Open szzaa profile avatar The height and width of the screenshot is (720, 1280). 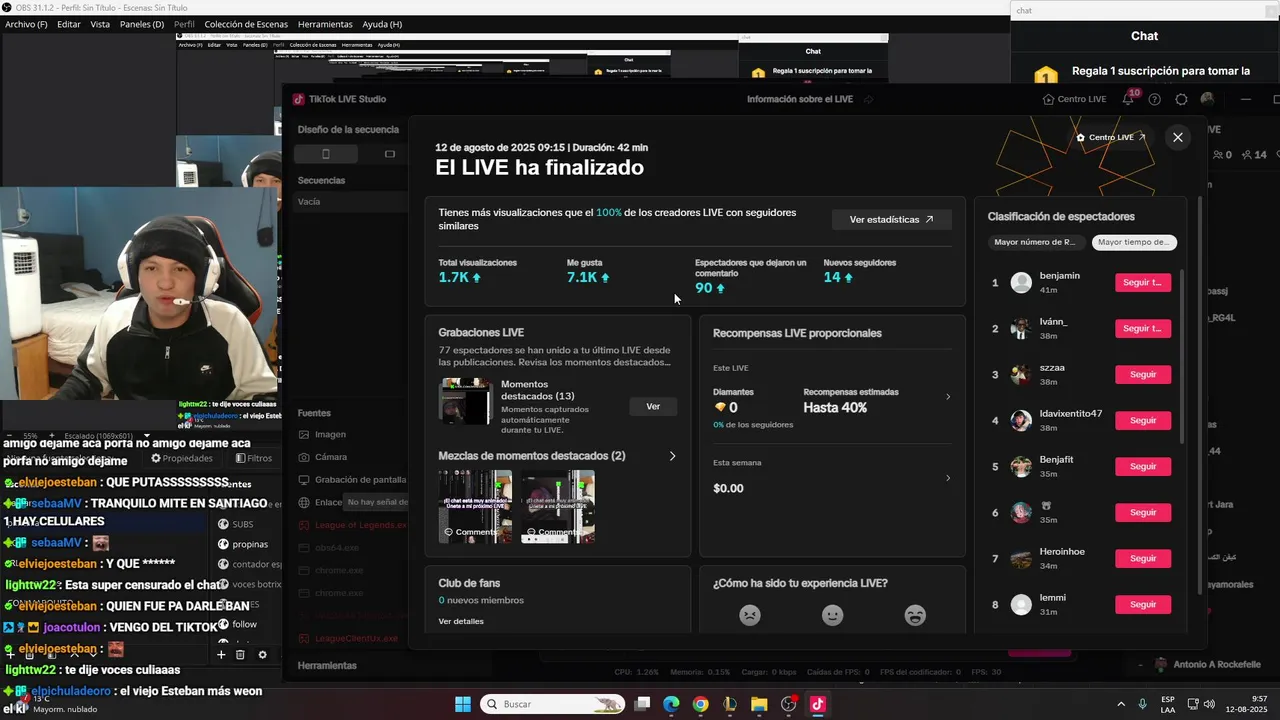1021,375
